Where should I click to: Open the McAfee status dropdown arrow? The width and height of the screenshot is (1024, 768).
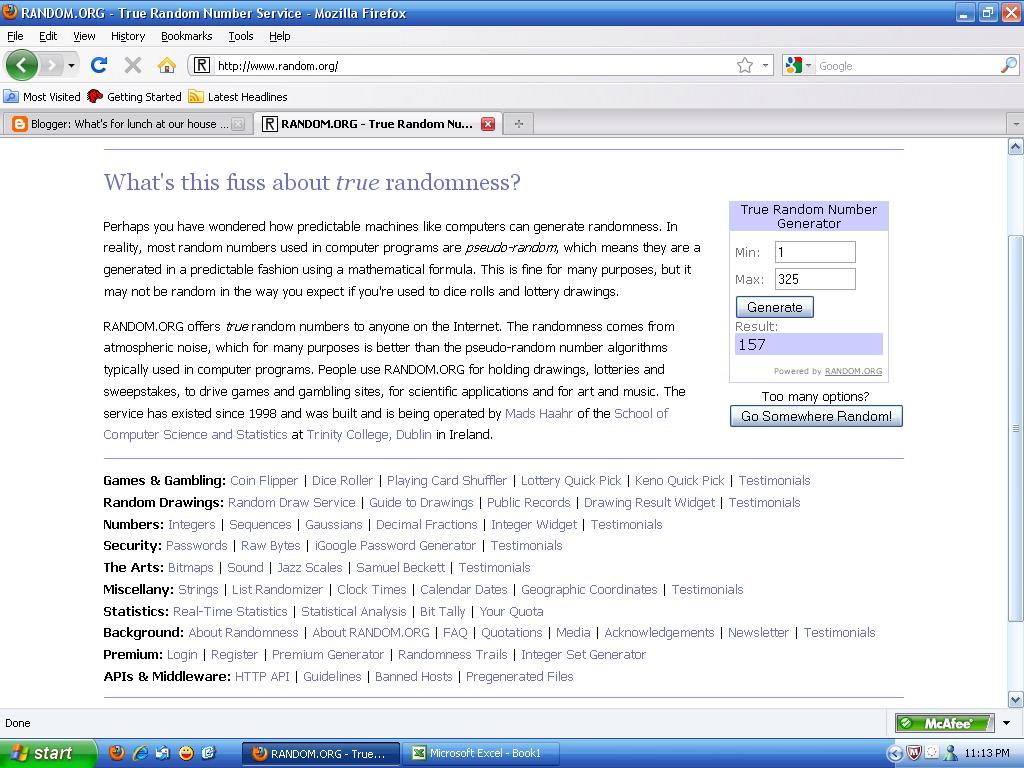[1006, 723]
